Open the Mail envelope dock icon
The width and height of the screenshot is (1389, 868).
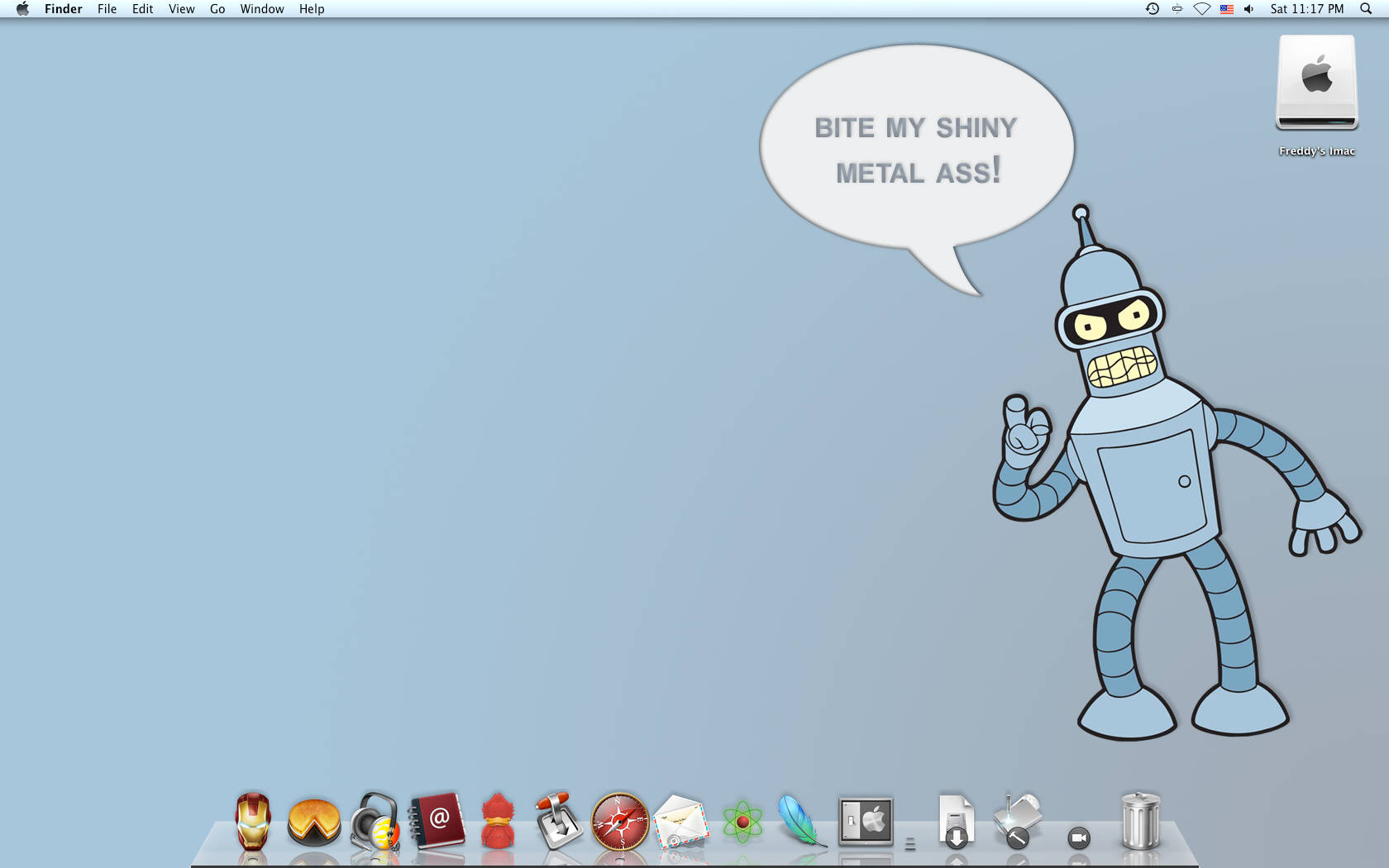coord(681,822)
